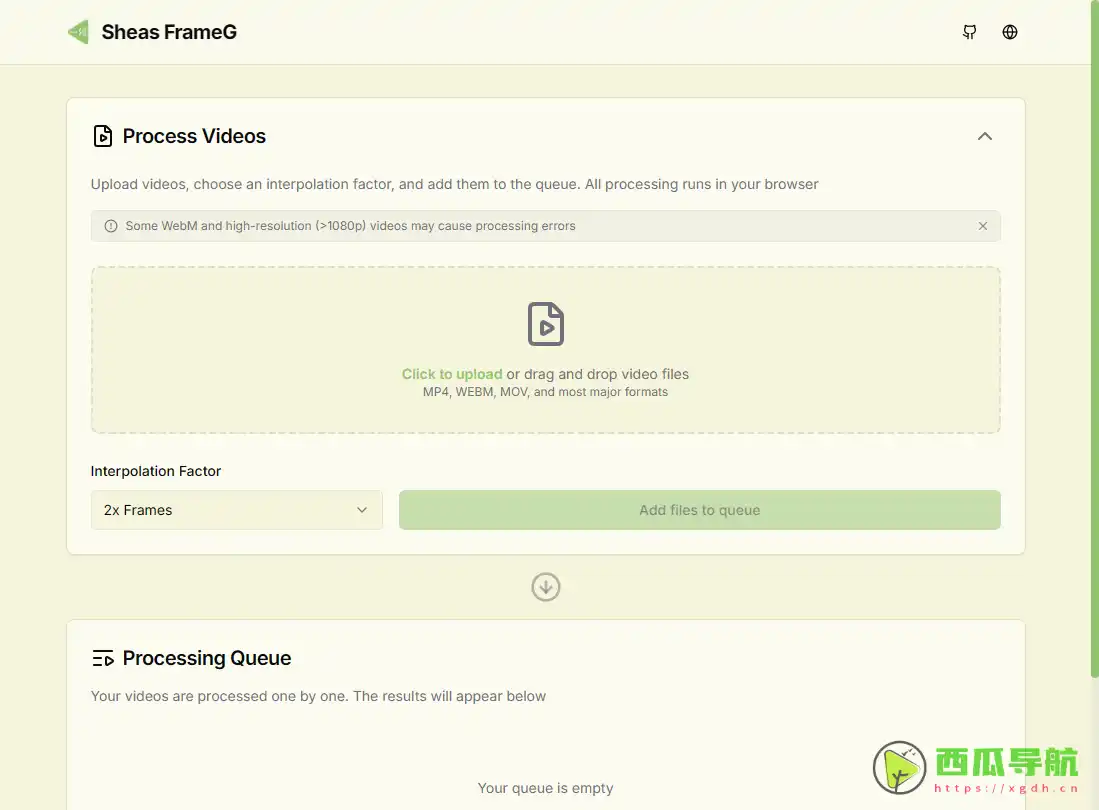The height and width of the screenshot is (810, 1099).
Task: Click the "Click to upload" link
Action: (451, 374)
